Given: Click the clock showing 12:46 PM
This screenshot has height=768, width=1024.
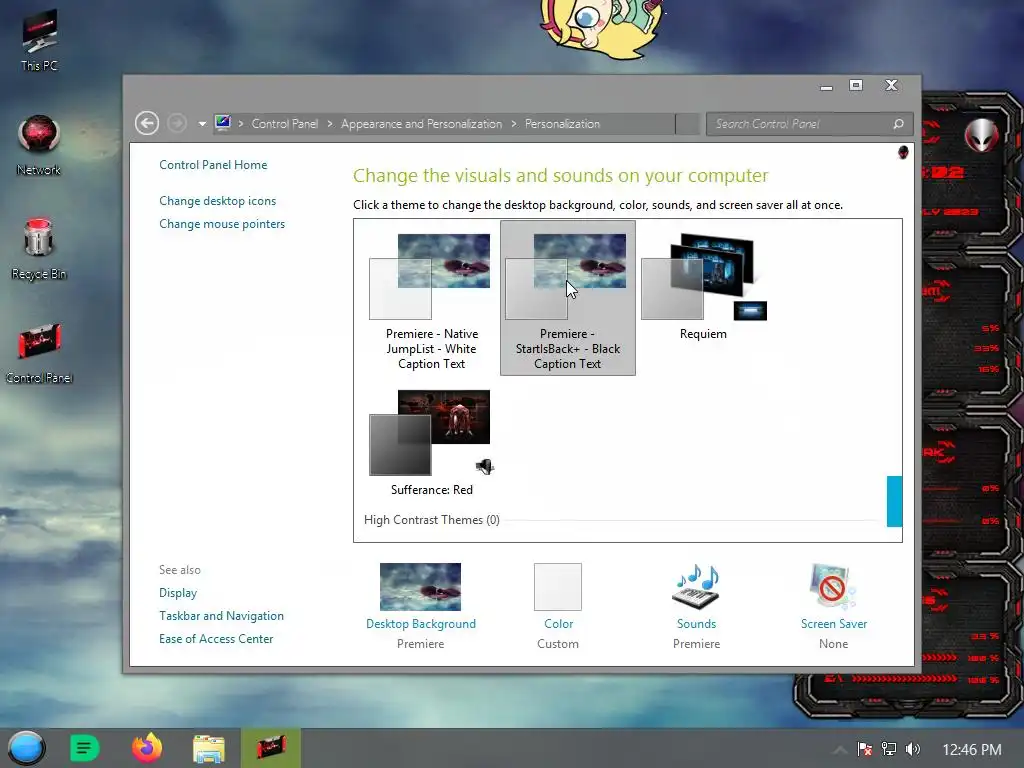Looking at the screenshot, I should click(x=972, y=750).
